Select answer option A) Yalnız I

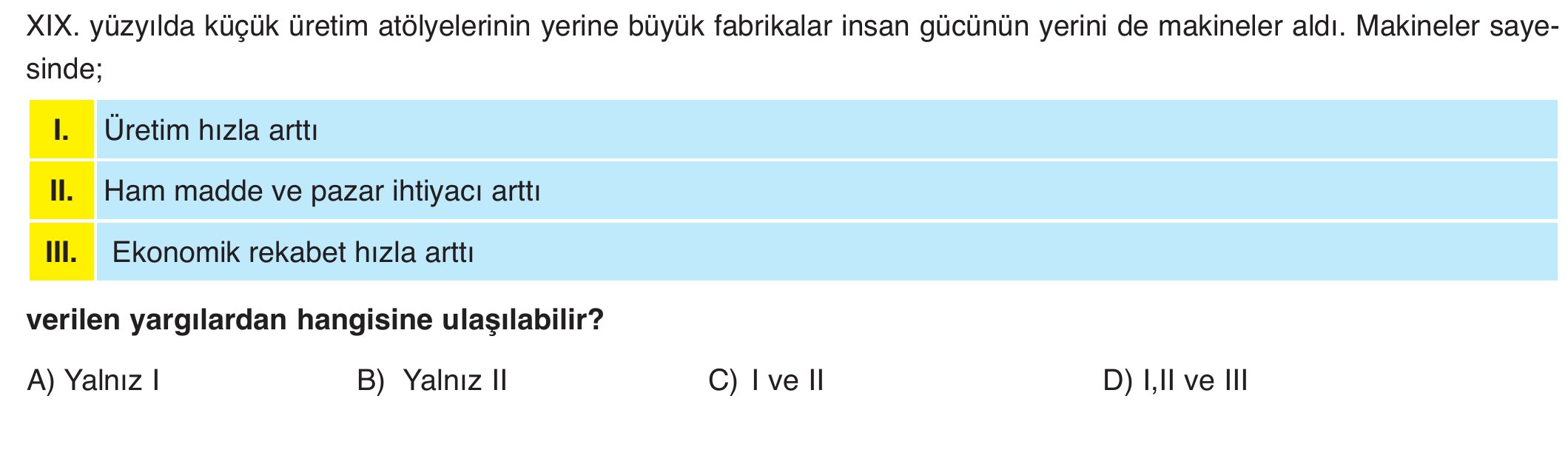tap(93, 380)
